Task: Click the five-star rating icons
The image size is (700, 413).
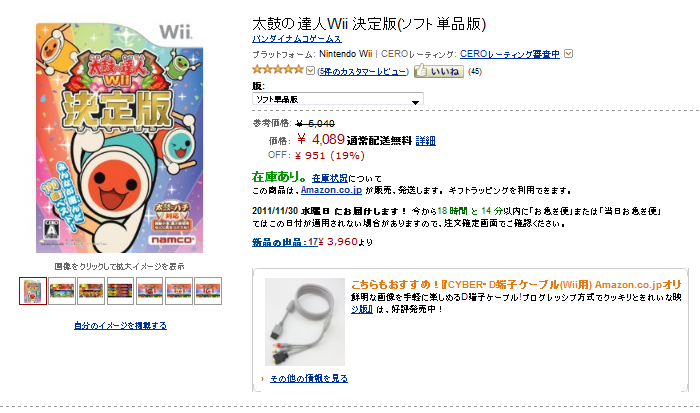Action: click(x=278, y=70)
